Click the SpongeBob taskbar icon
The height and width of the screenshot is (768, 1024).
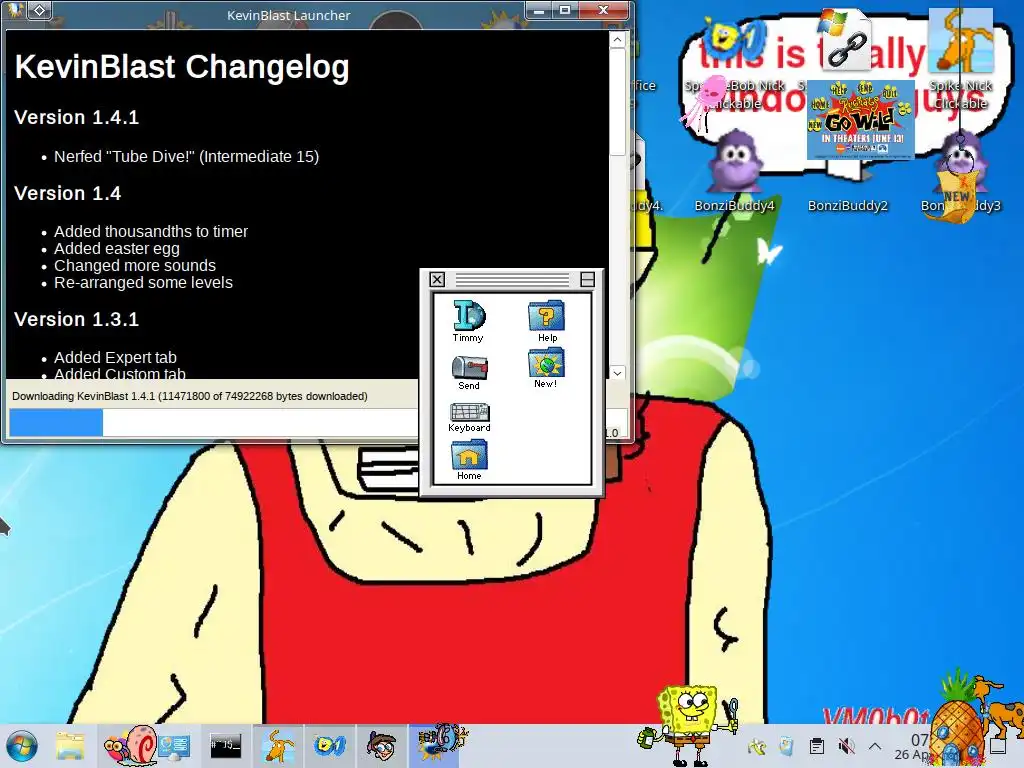click(329, 745)
